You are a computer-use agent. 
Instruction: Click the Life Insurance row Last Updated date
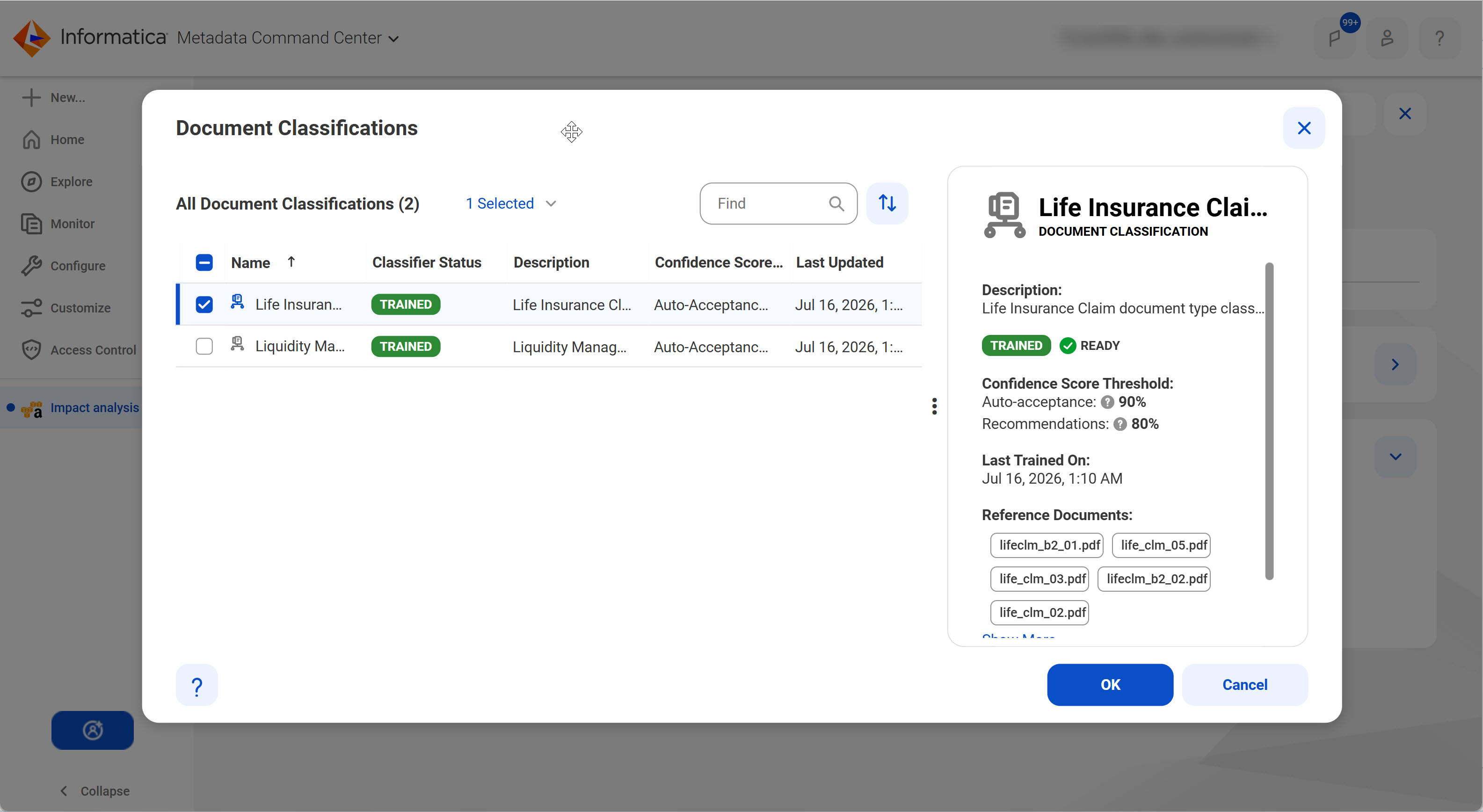(x=848, y=304)
